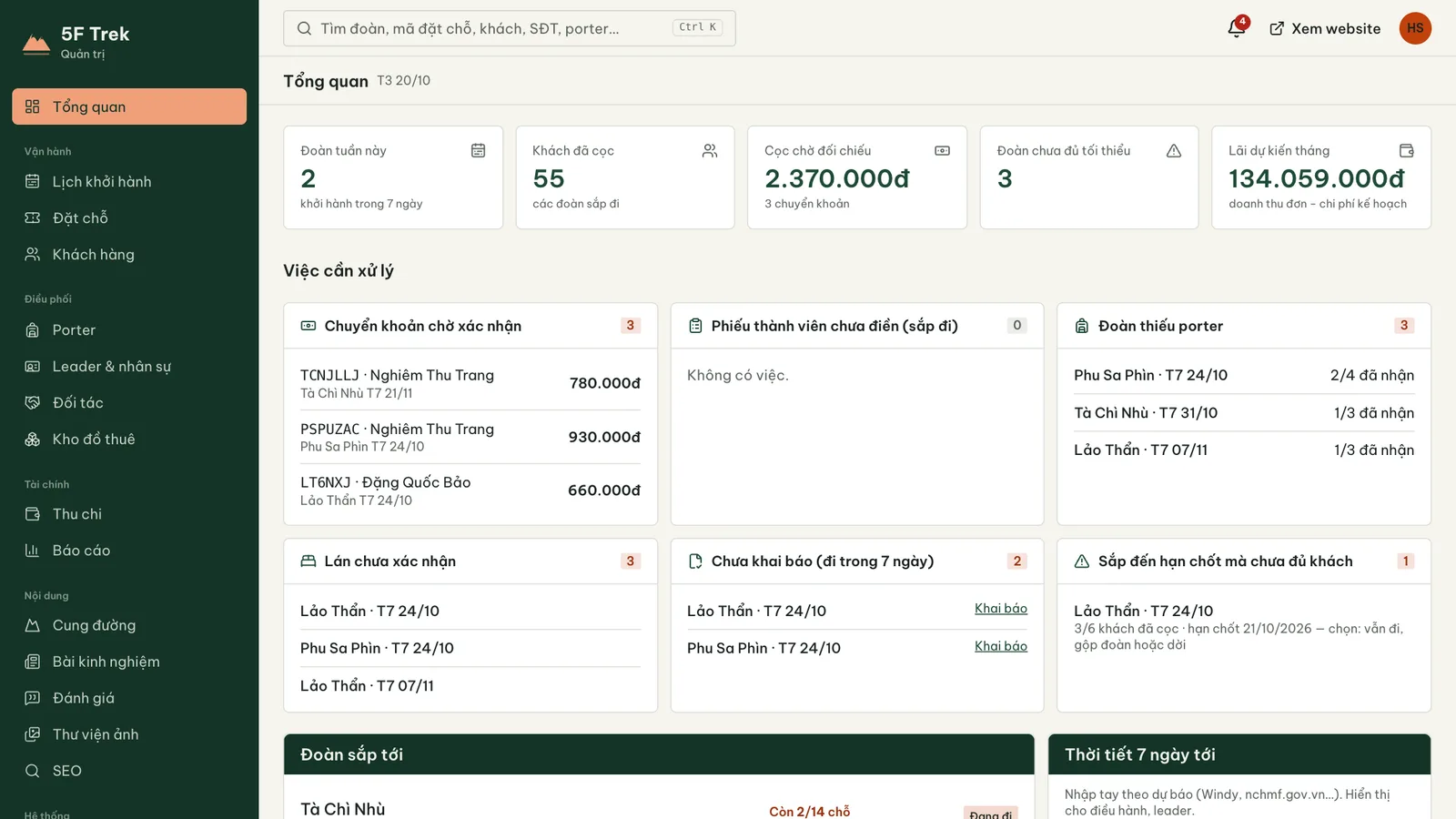
Task: Open the Bài kinh nghiệm section
Action: point(129,662)
